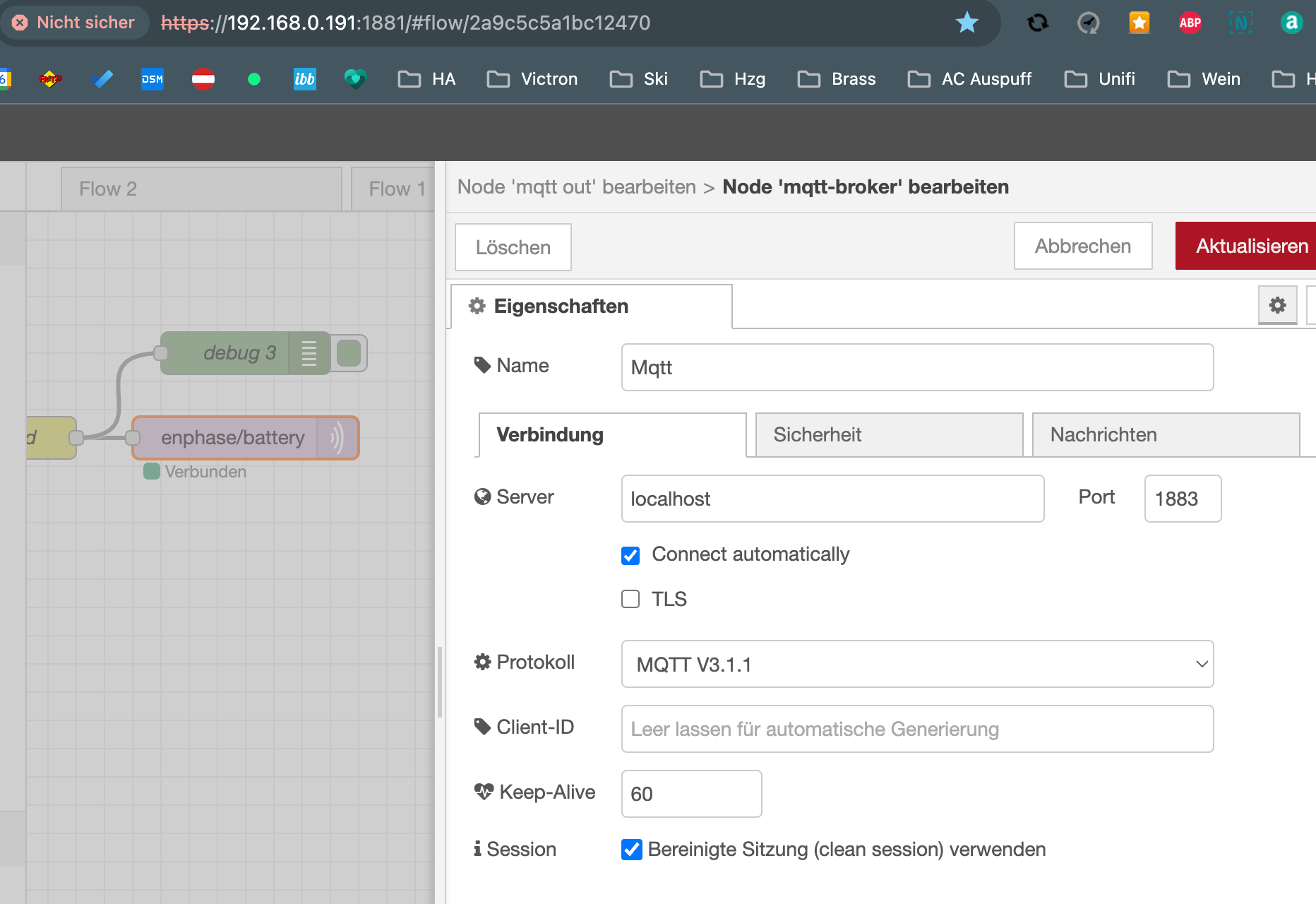
Task: Open the Brass bookmarks folder
Action: (837, 79)
